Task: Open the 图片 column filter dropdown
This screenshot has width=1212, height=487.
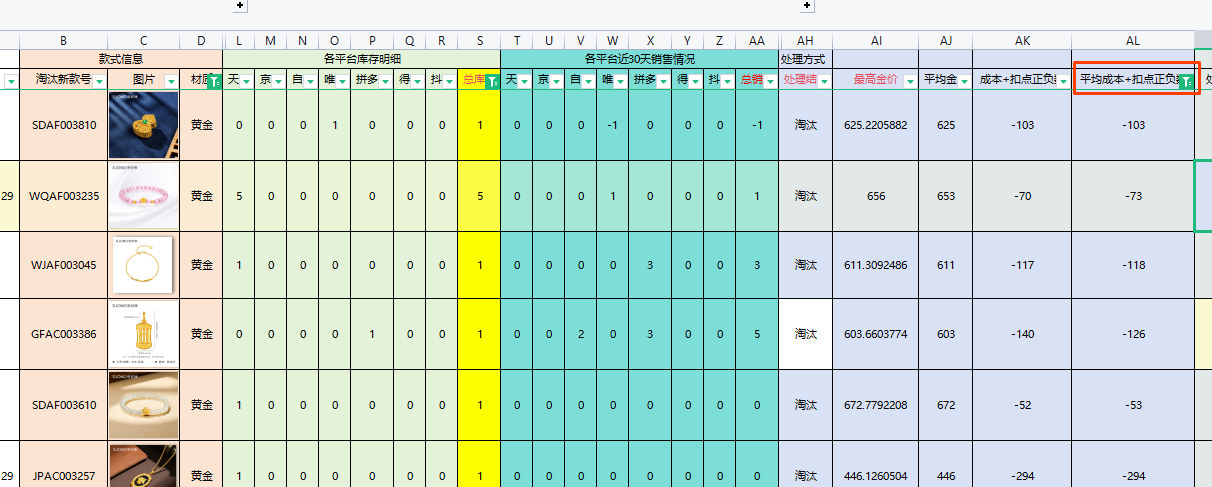Action: point(170,81)
